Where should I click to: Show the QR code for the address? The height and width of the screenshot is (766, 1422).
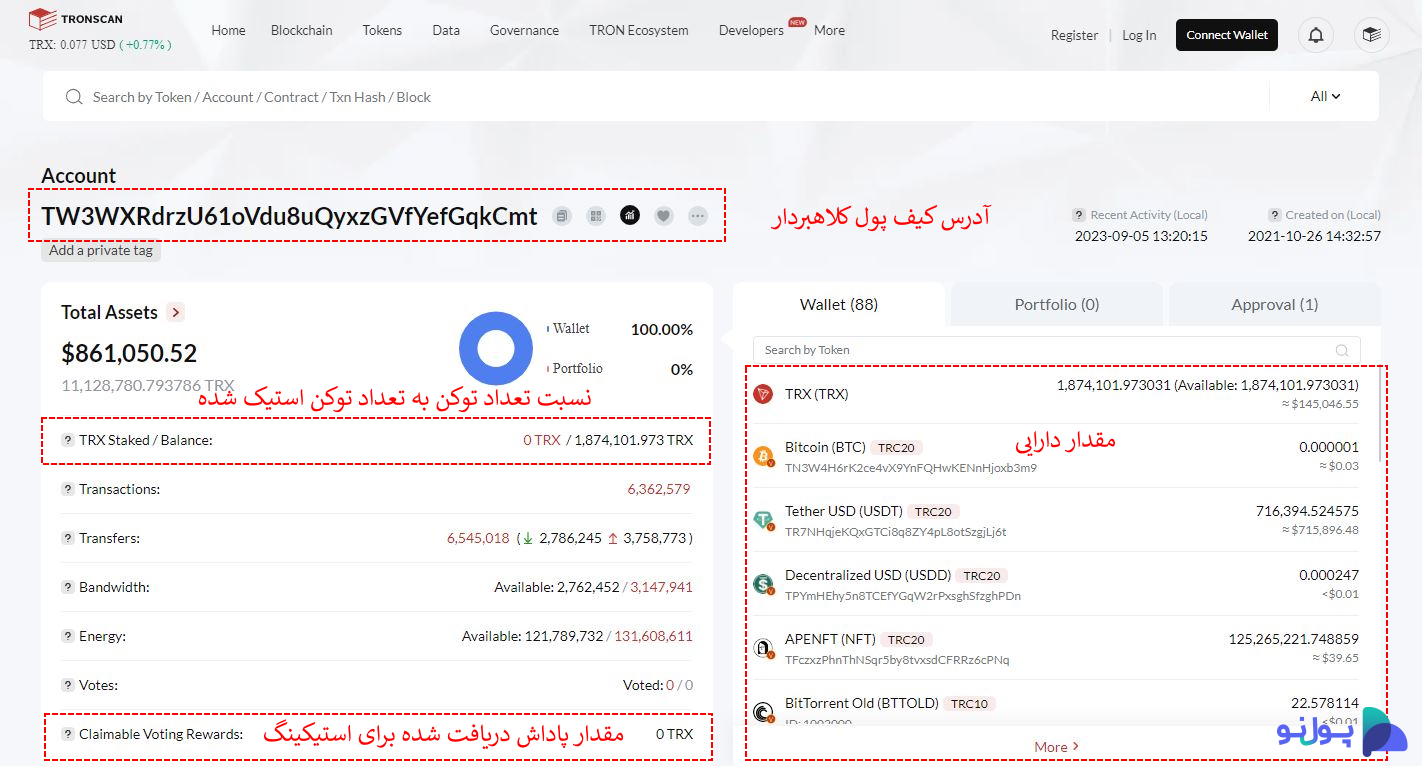point(596,215)
